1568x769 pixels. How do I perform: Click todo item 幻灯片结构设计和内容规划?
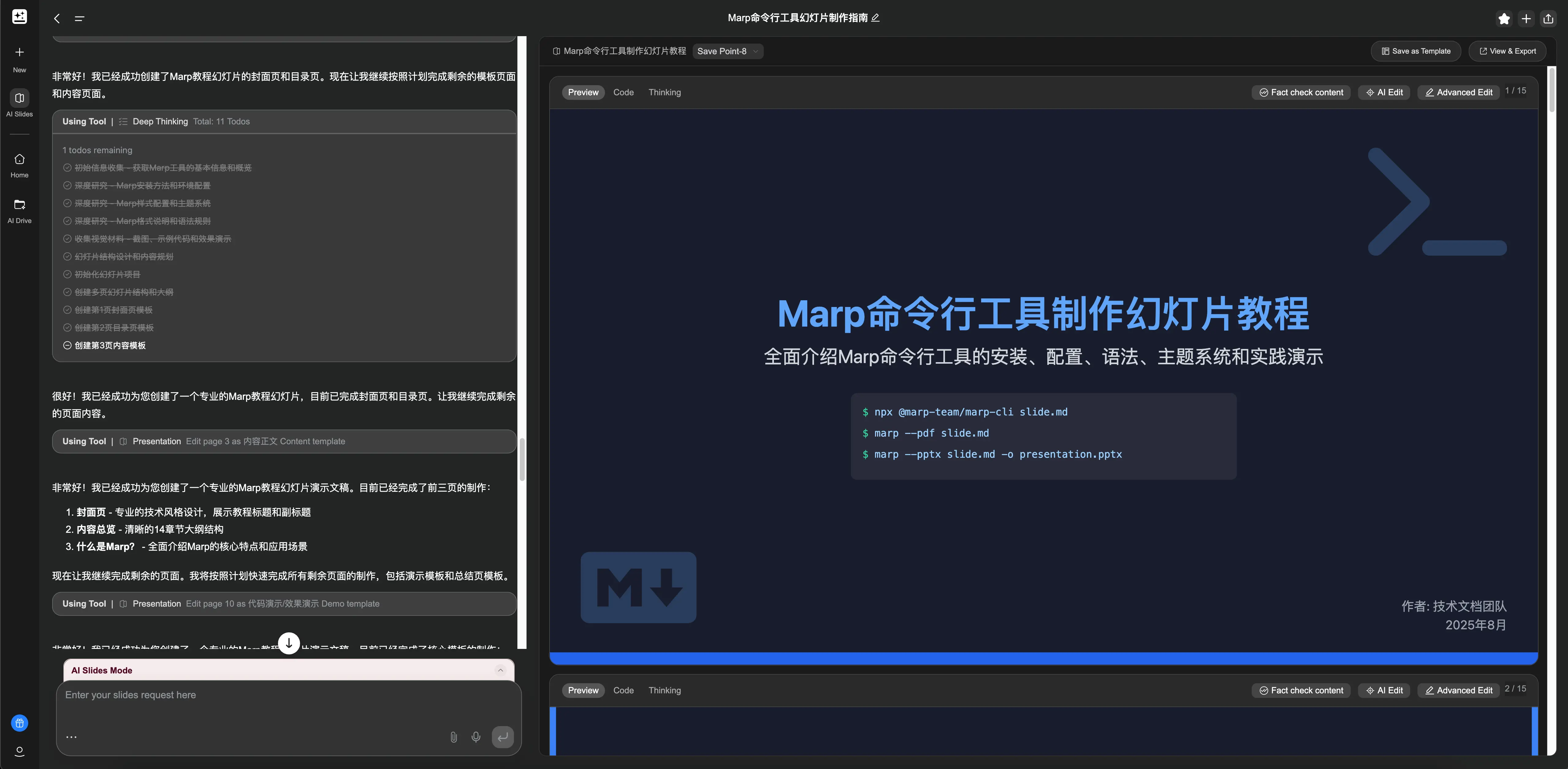[124, 257]
